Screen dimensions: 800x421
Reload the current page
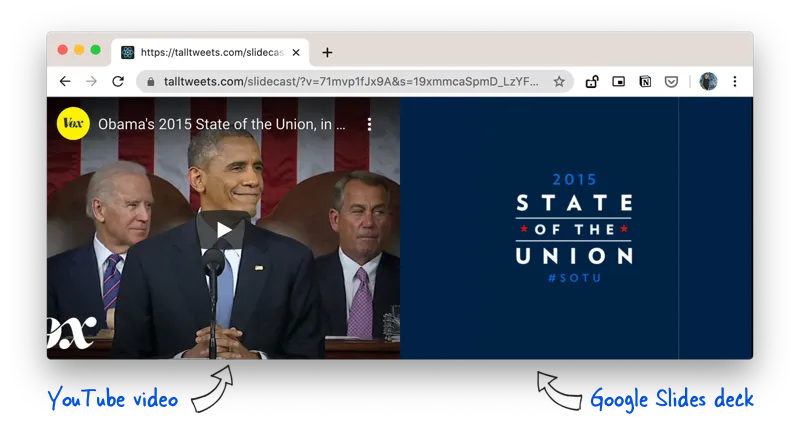(118, 82)
